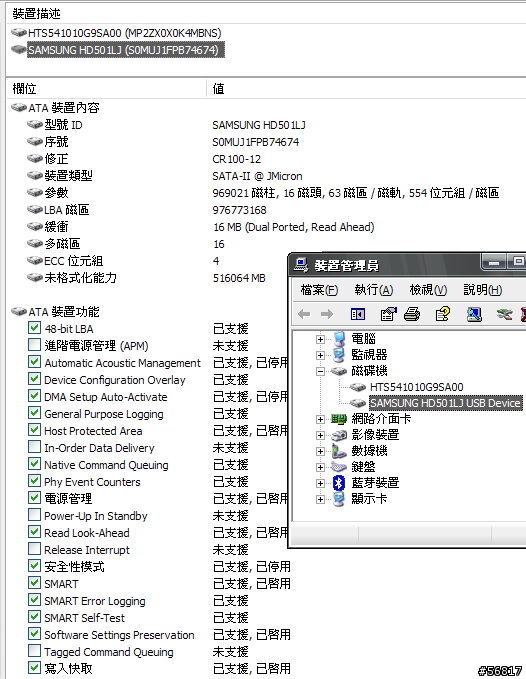Click Scan for hardware changes icon
The height and width of the screenshot is (679, 526).
pos(474,314)
